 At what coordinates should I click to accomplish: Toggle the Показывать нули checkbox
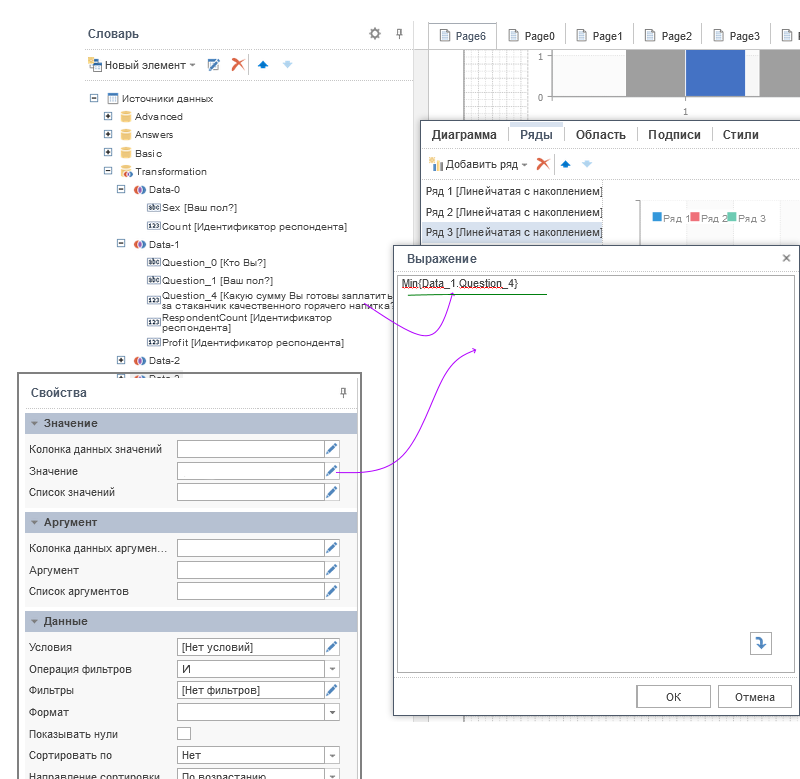(x=184, y=734)
